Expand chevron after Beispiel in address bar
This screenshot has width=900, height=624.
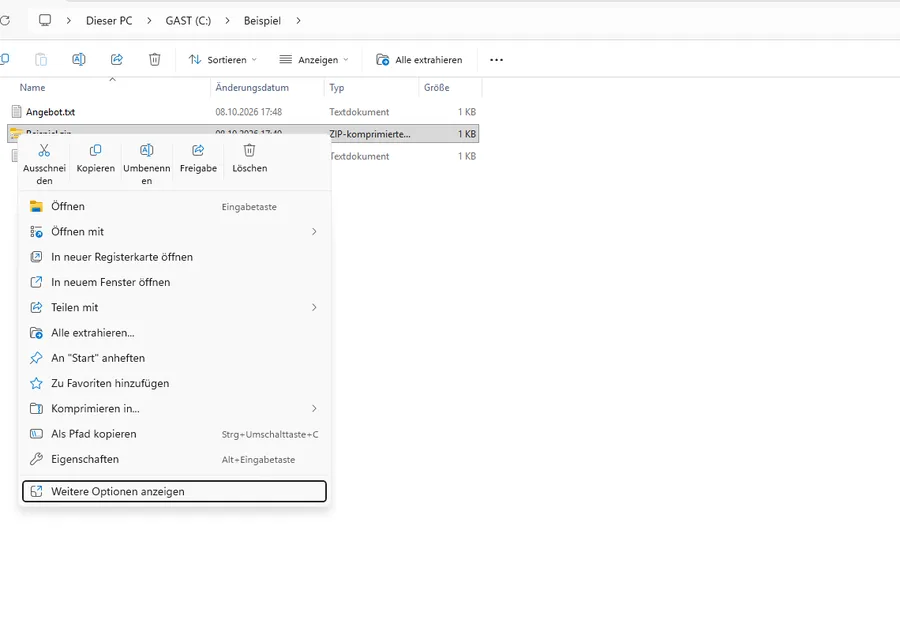click(298, 21)
